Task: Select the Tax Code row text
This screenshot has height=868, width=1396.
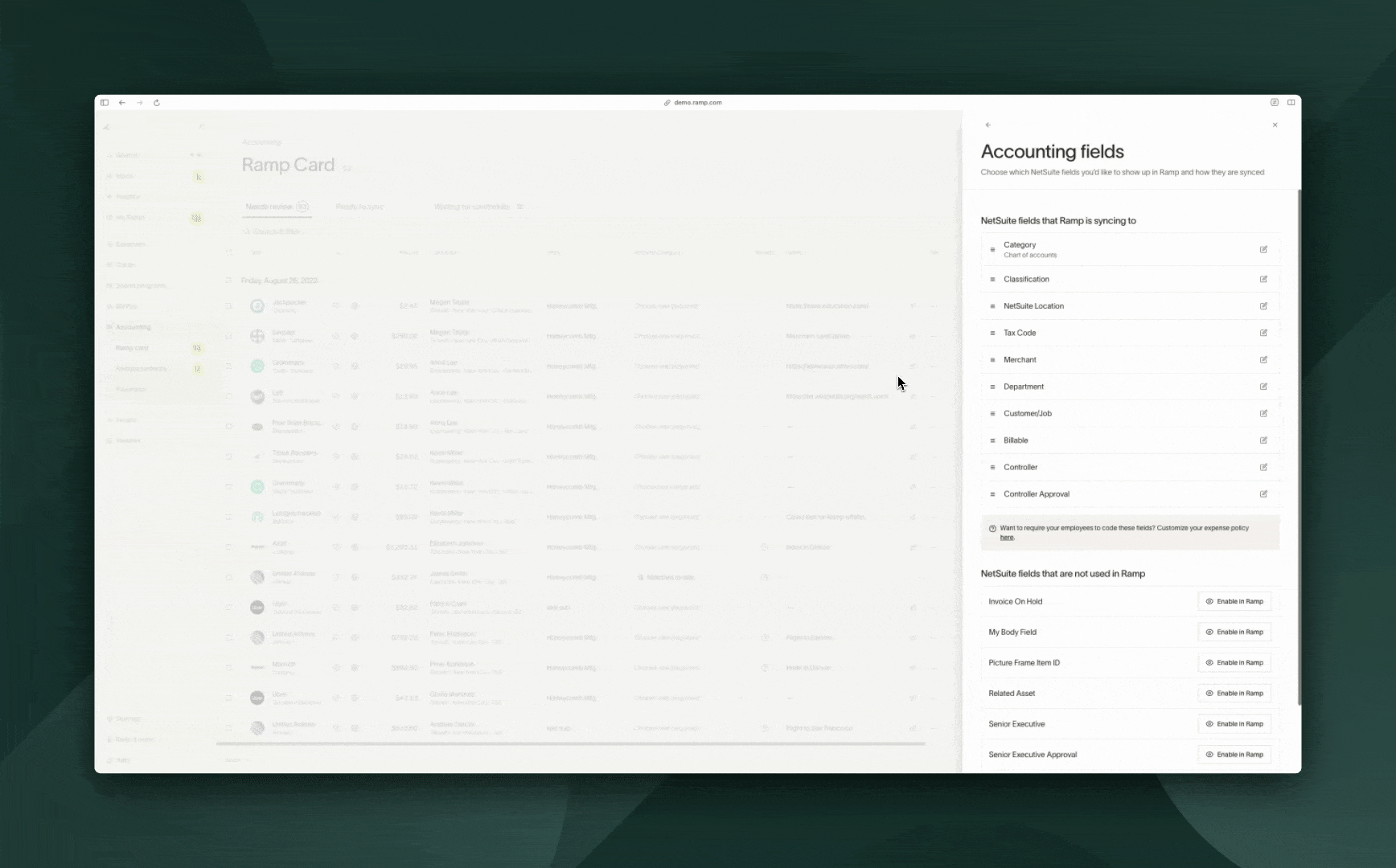Action: pyautogui.click(x=1020, y=333)
